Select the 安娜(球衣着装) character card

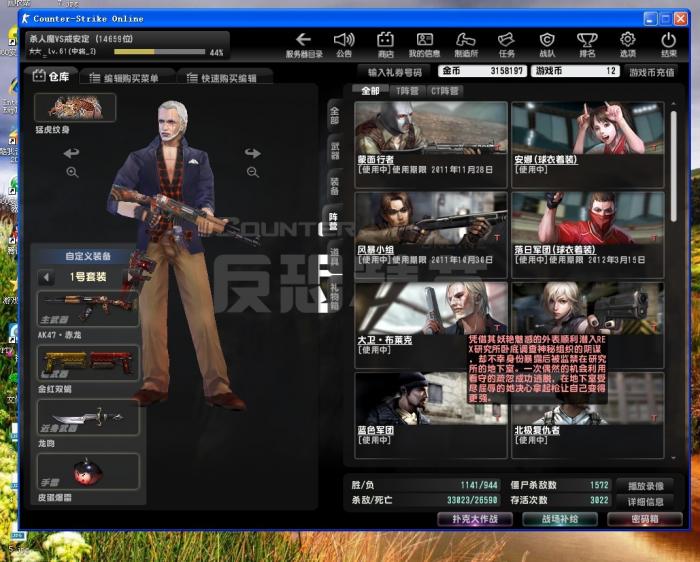pyautogui.click(x=588, y=145)
